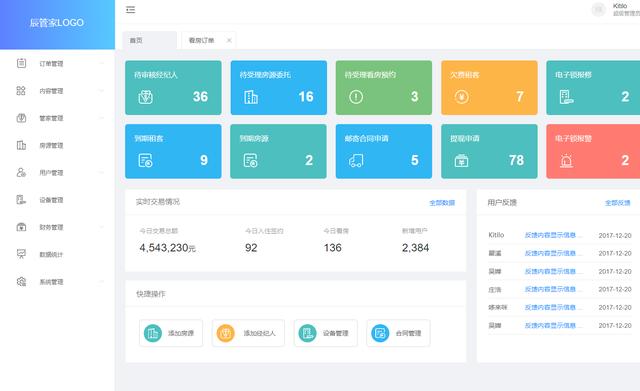Click the 添加房源 quick action button
The width and height of the screenshot is (640, 391).
pos(171,333)
